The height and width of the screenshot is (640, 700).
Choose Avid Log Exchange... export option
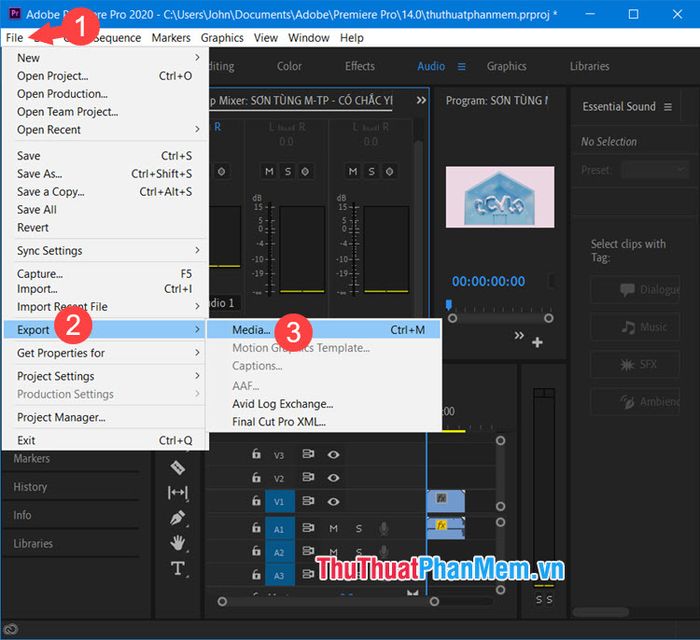coord(323,403)
